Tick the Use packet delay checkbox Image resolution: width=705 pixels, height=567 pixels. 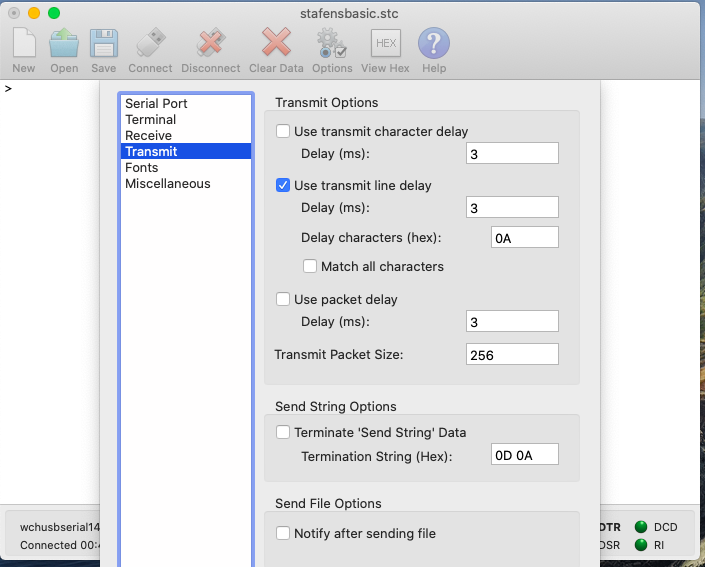click(284, 299)
